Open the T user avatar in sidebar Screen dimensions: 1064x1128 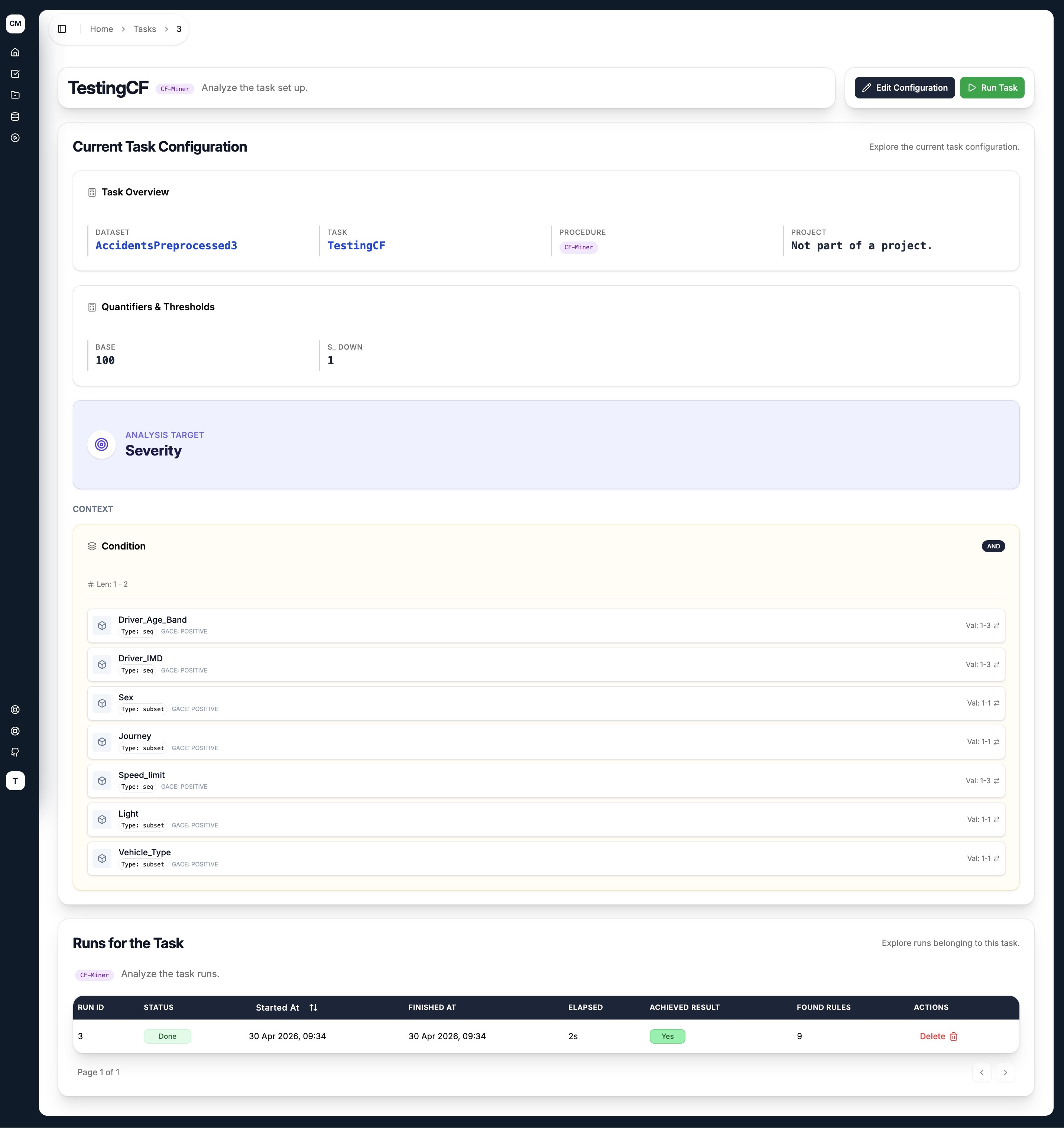(15, 781)
